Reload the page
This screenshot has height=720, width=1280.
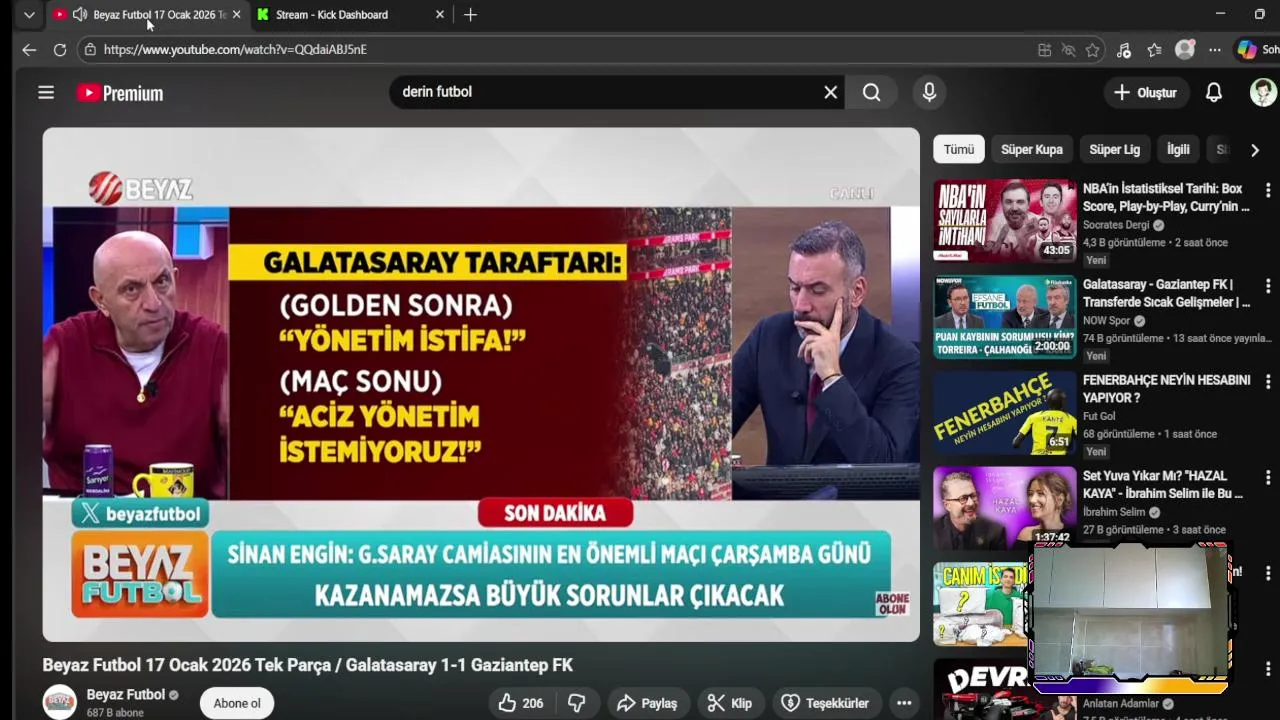(60, 49)
